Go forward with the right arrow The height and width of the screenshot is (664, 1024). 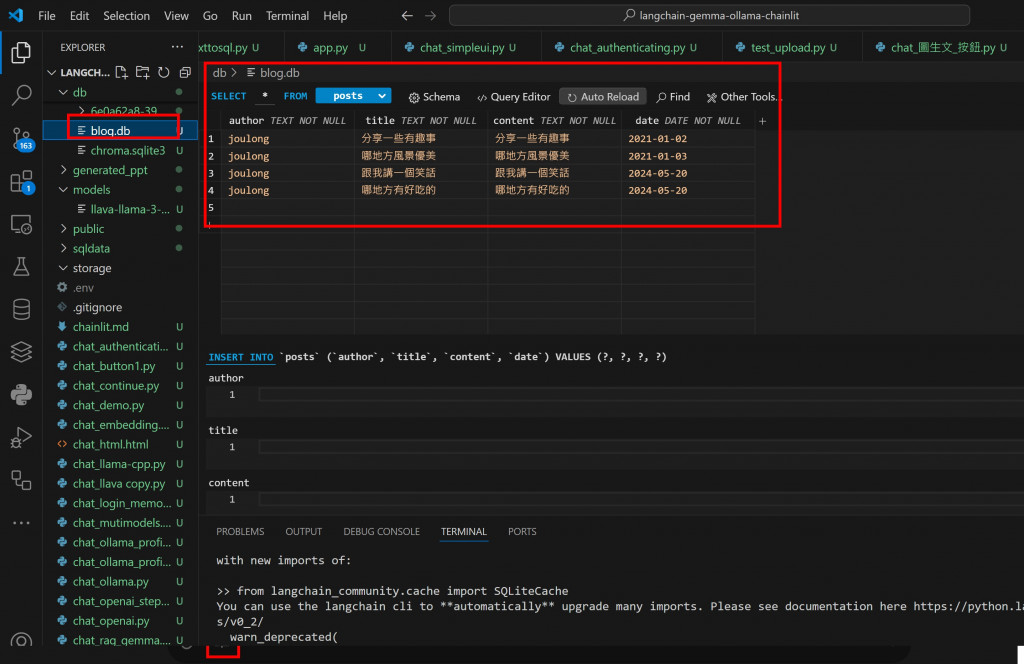(x=430, y=16)
